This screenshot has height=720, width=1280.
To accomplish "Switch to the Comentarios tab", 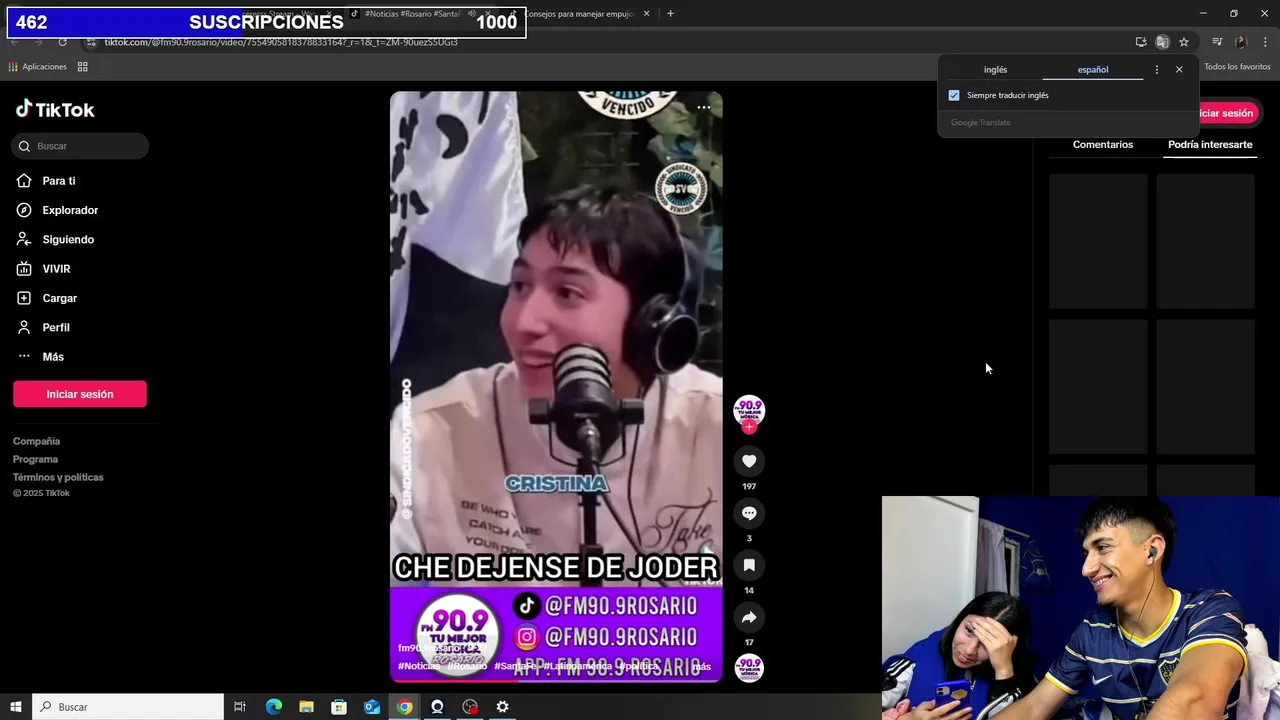I will 1103,145.
